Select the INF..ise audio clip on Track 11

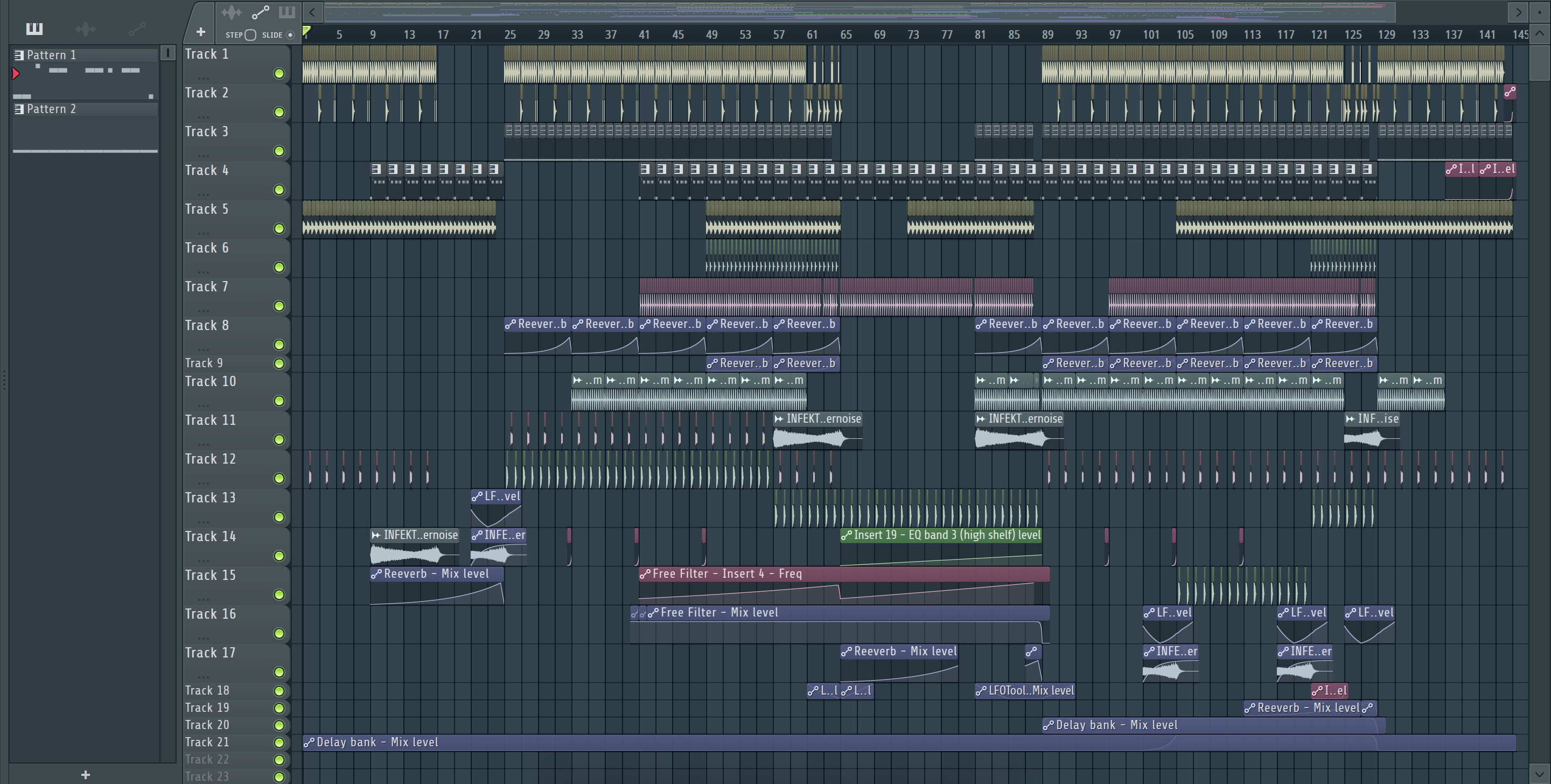[x=1372, y=430]
